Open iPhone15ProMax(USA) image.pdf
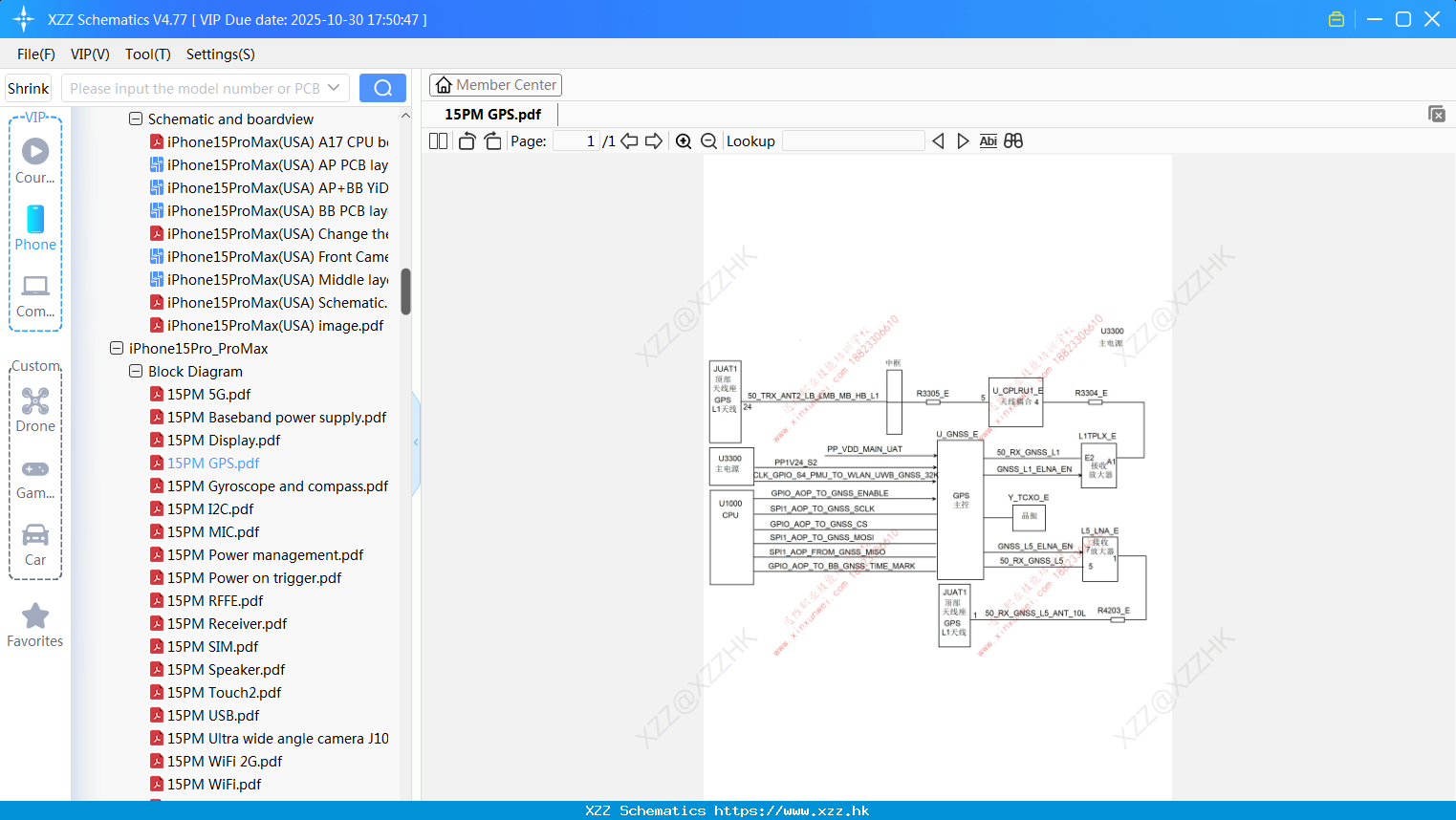This screenshot has width=1456, height=820. point(275,325)
